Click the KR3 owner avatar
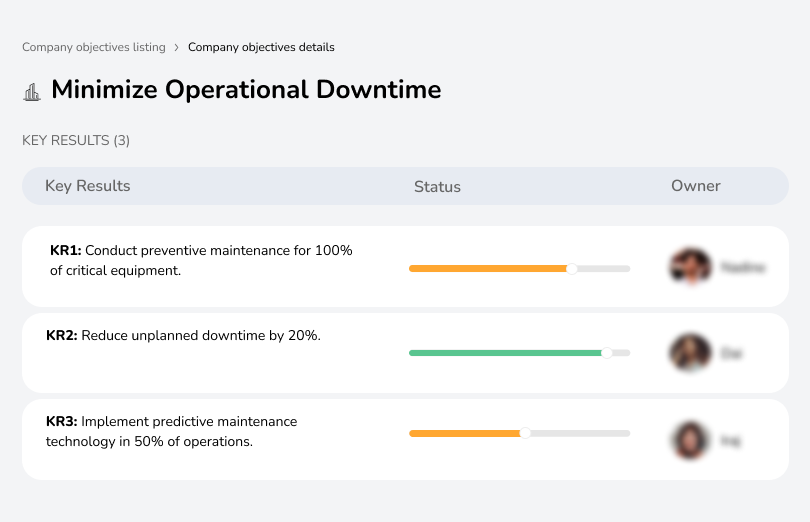 (690, 440)
